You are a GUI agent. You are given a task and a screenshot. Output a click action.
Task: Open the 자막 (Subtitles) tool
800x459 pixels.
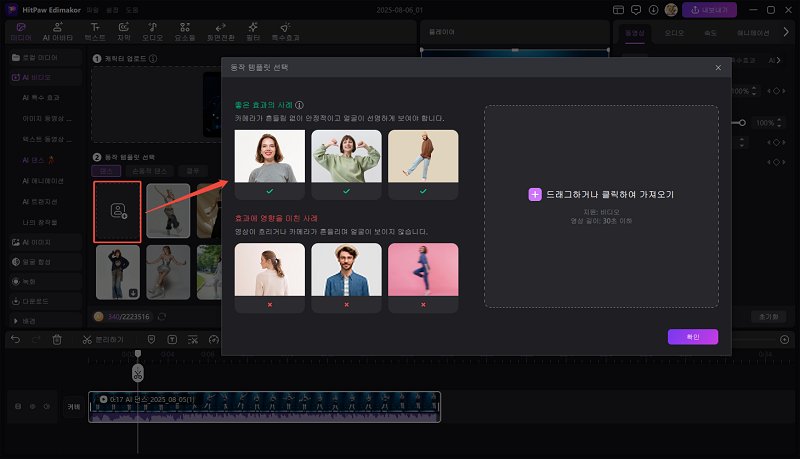click(x=123, y=32)
